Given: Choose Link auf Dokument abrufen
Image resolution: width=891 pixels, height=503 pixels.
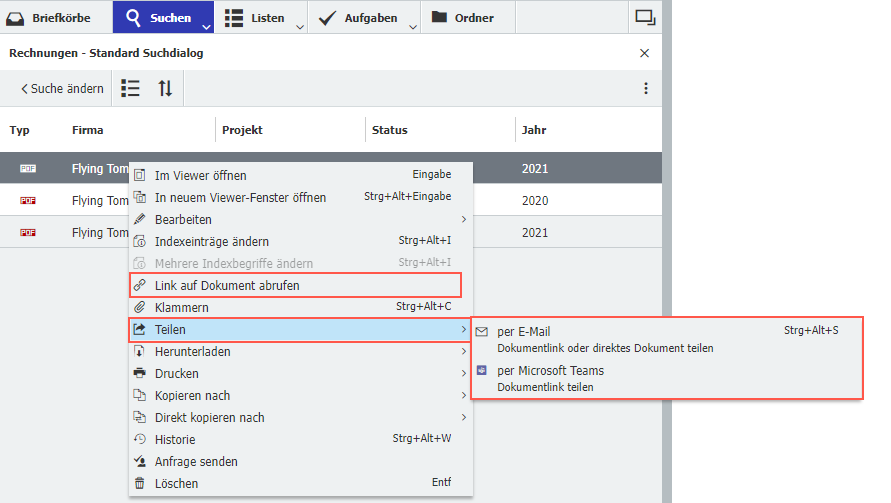Looking at the screenshot, I should pos(227,286).
